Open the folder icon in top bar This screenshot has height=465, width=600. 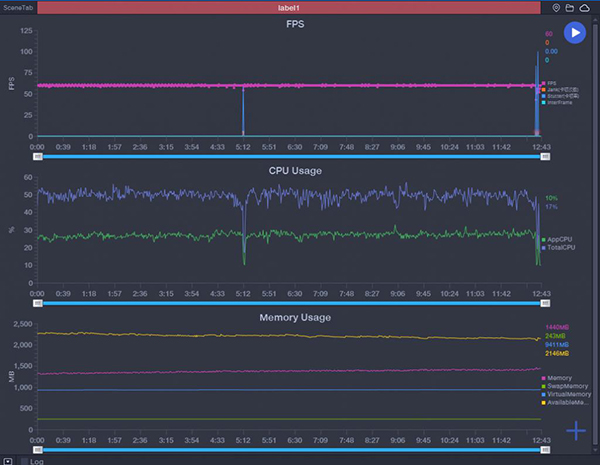tap(570, 7)
